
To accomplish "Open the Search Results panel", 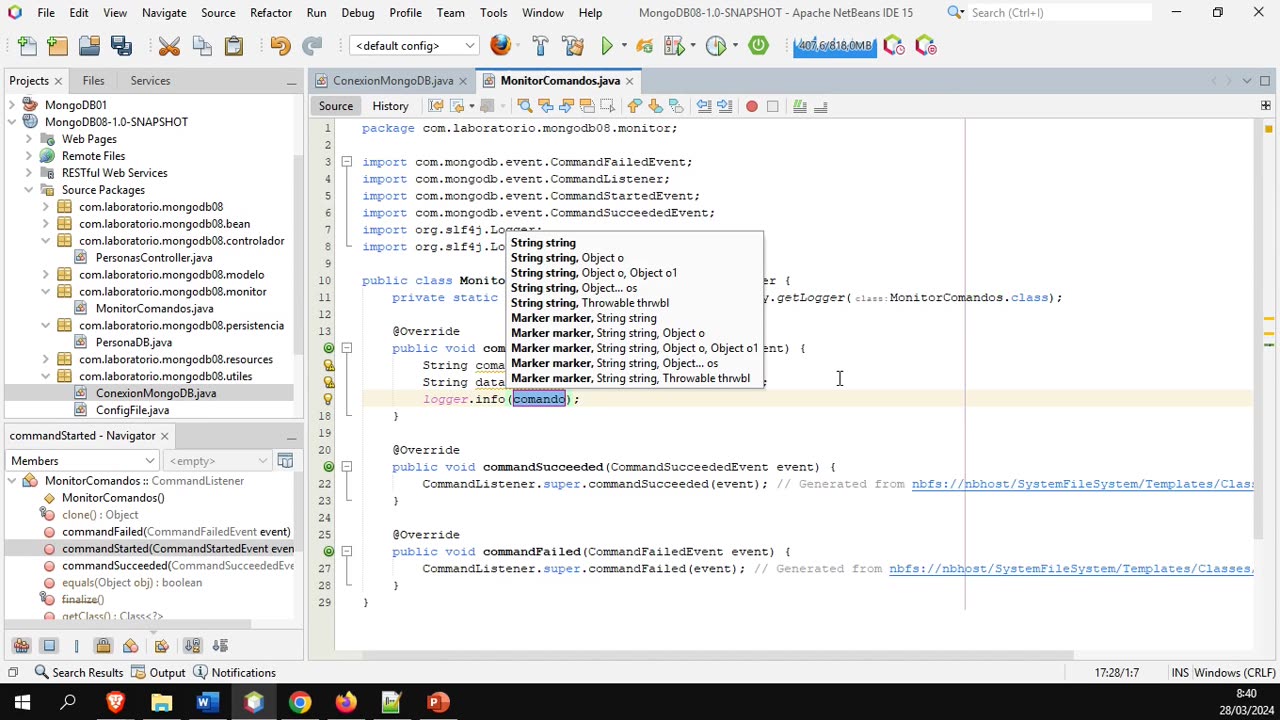I will [78, 673].
